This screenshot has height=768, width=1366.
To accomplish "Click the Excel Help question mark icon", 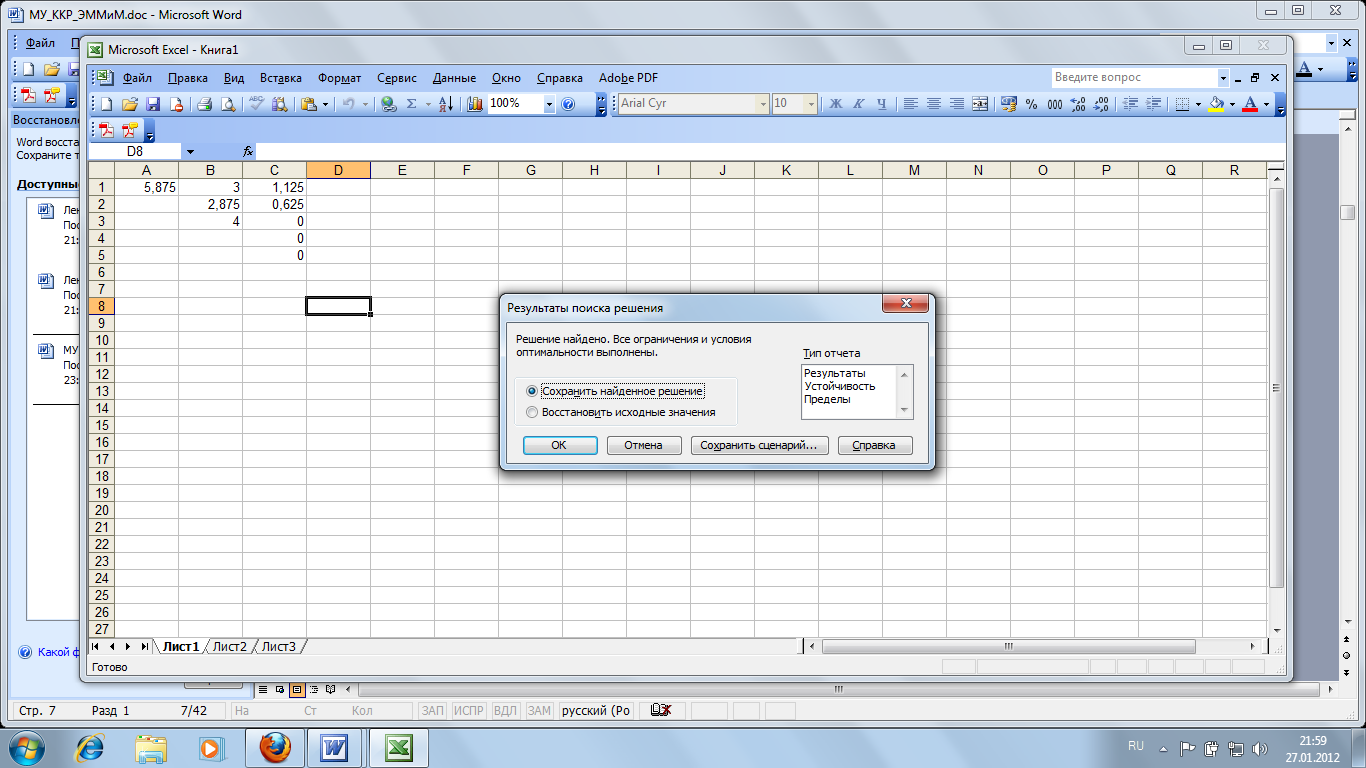I will 569,104.
